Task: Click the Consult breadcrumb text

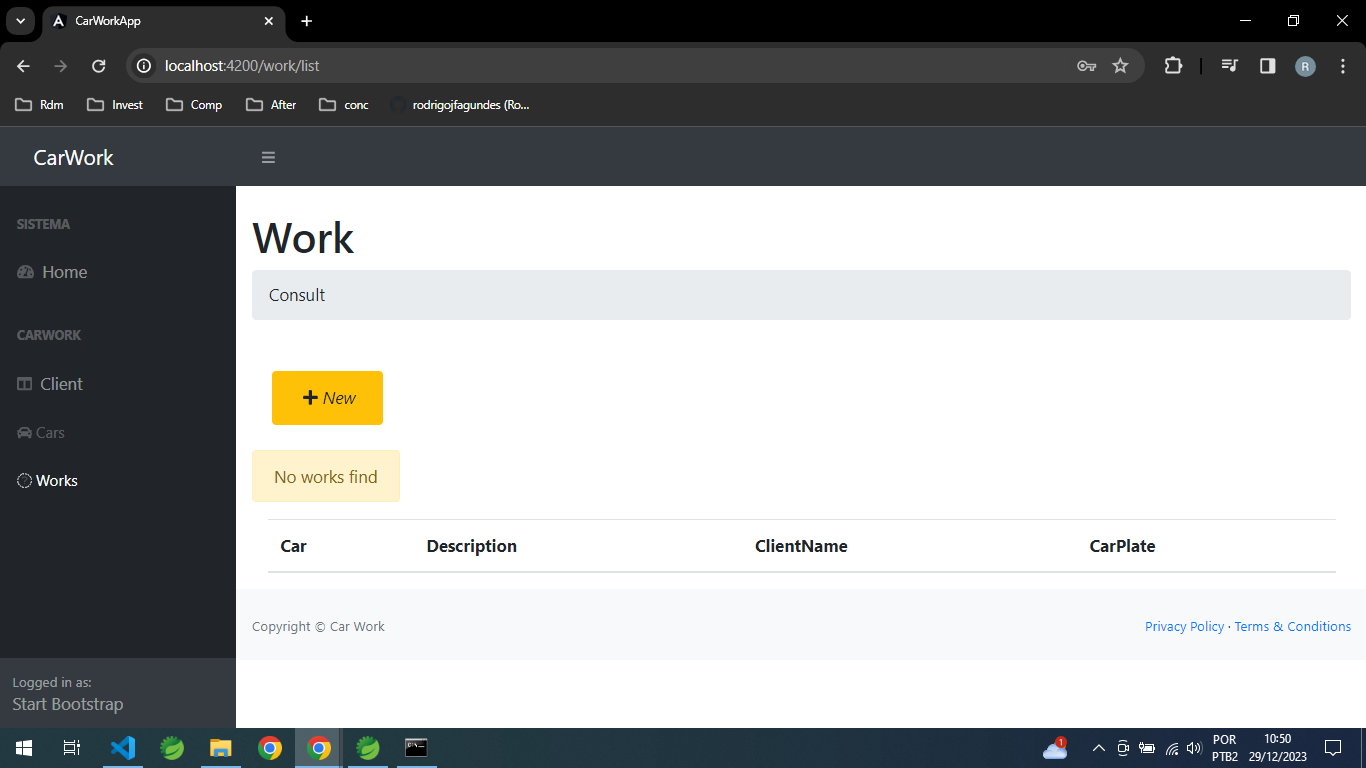Action: pyautogui.click(x=297, y=295)
